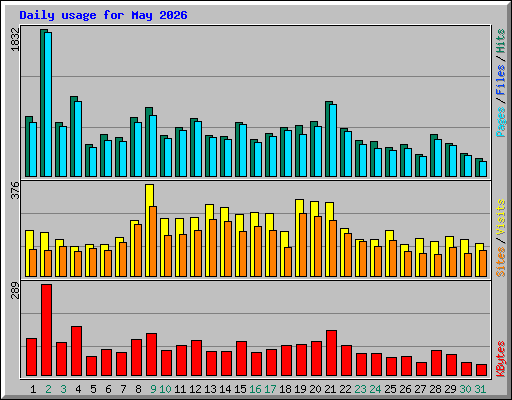This screenshot has height=400, width=512.
Task: Select day 18 on the x-axis
Action: click(285, 389)
